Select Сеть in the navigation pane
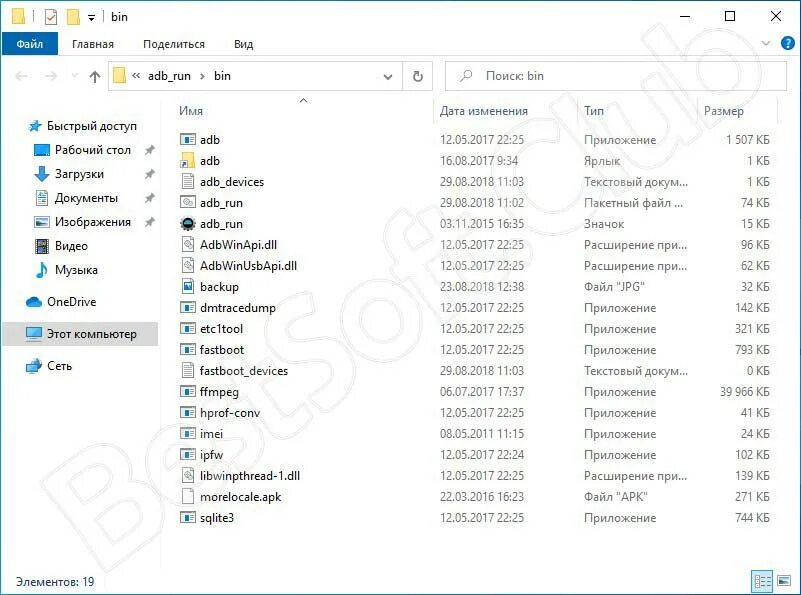 point(59,366)
